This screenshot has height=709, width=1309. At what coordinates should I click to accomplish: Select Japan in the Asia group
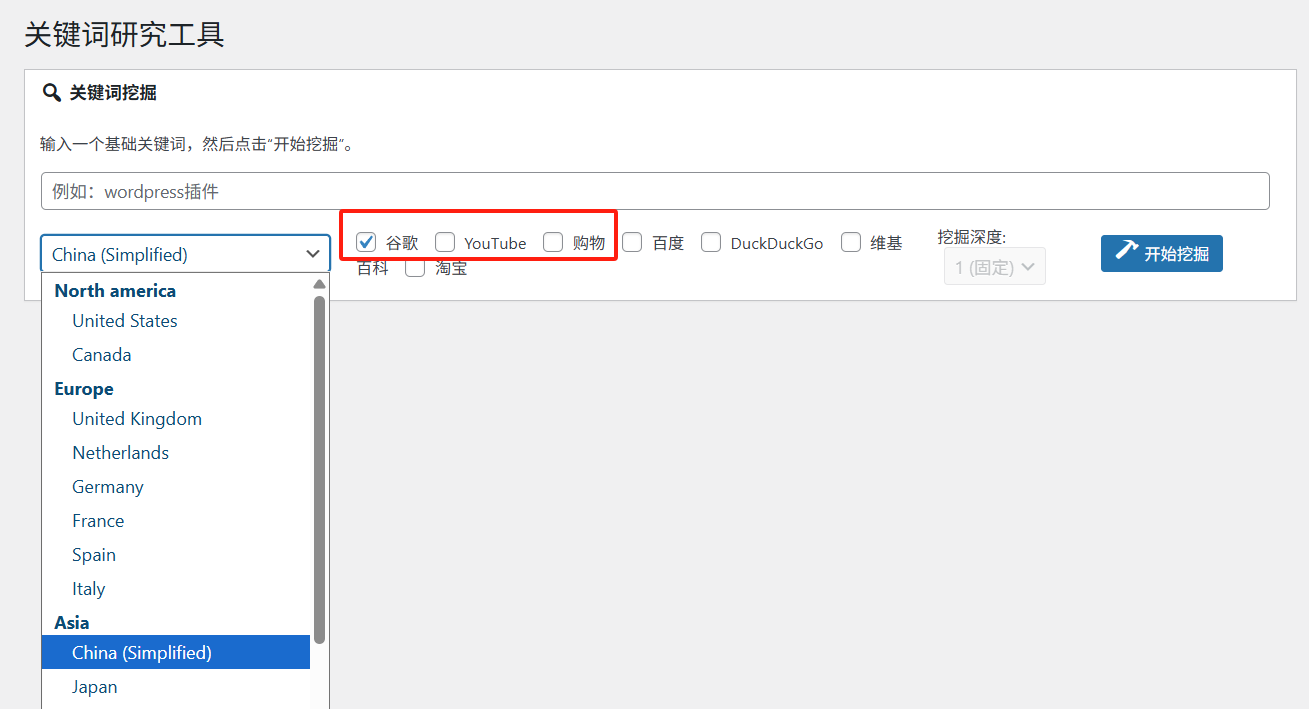[x=95, y=687]
